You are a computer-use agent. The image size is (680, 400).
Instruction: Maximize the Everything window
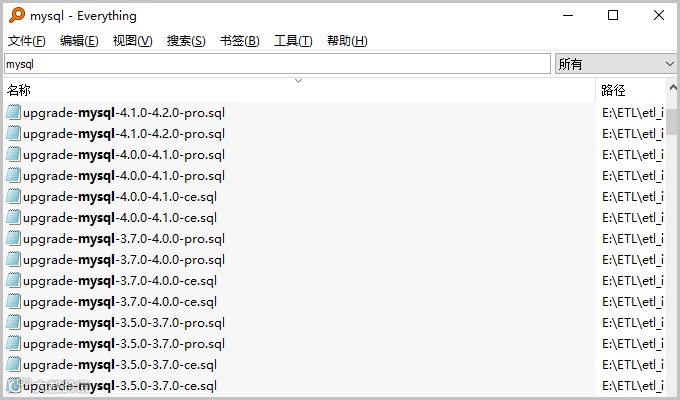613,15
